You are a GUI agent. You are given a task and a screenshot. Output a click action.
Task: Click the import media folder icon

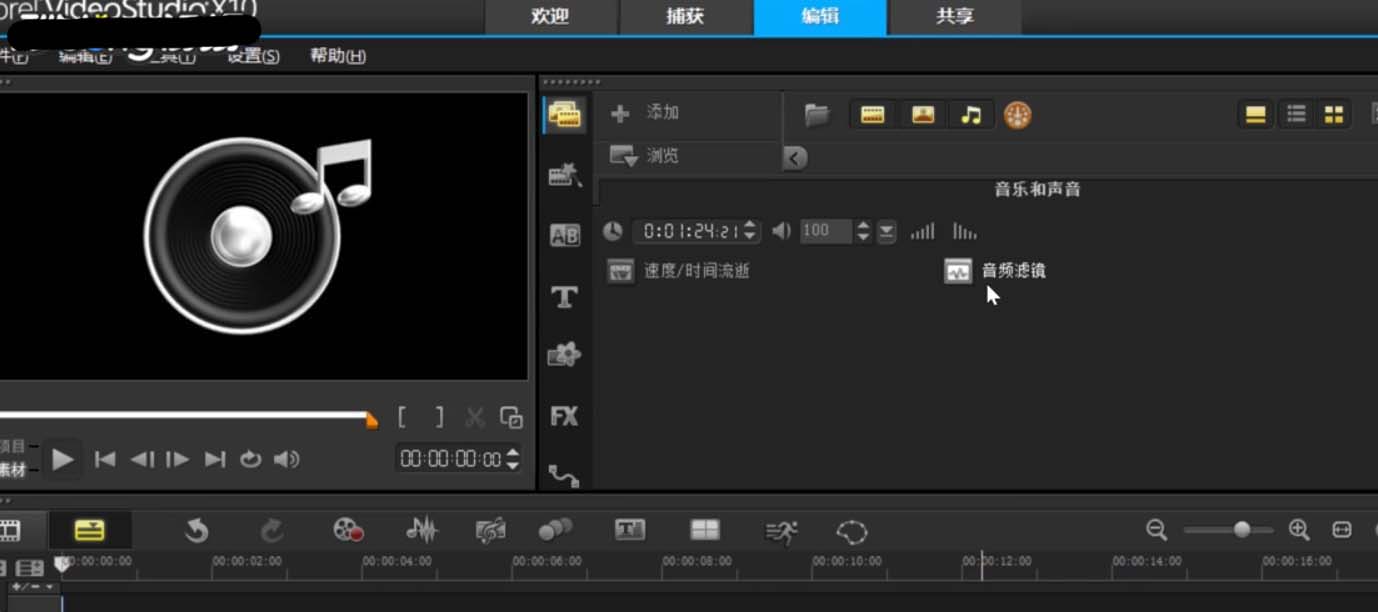817,115
